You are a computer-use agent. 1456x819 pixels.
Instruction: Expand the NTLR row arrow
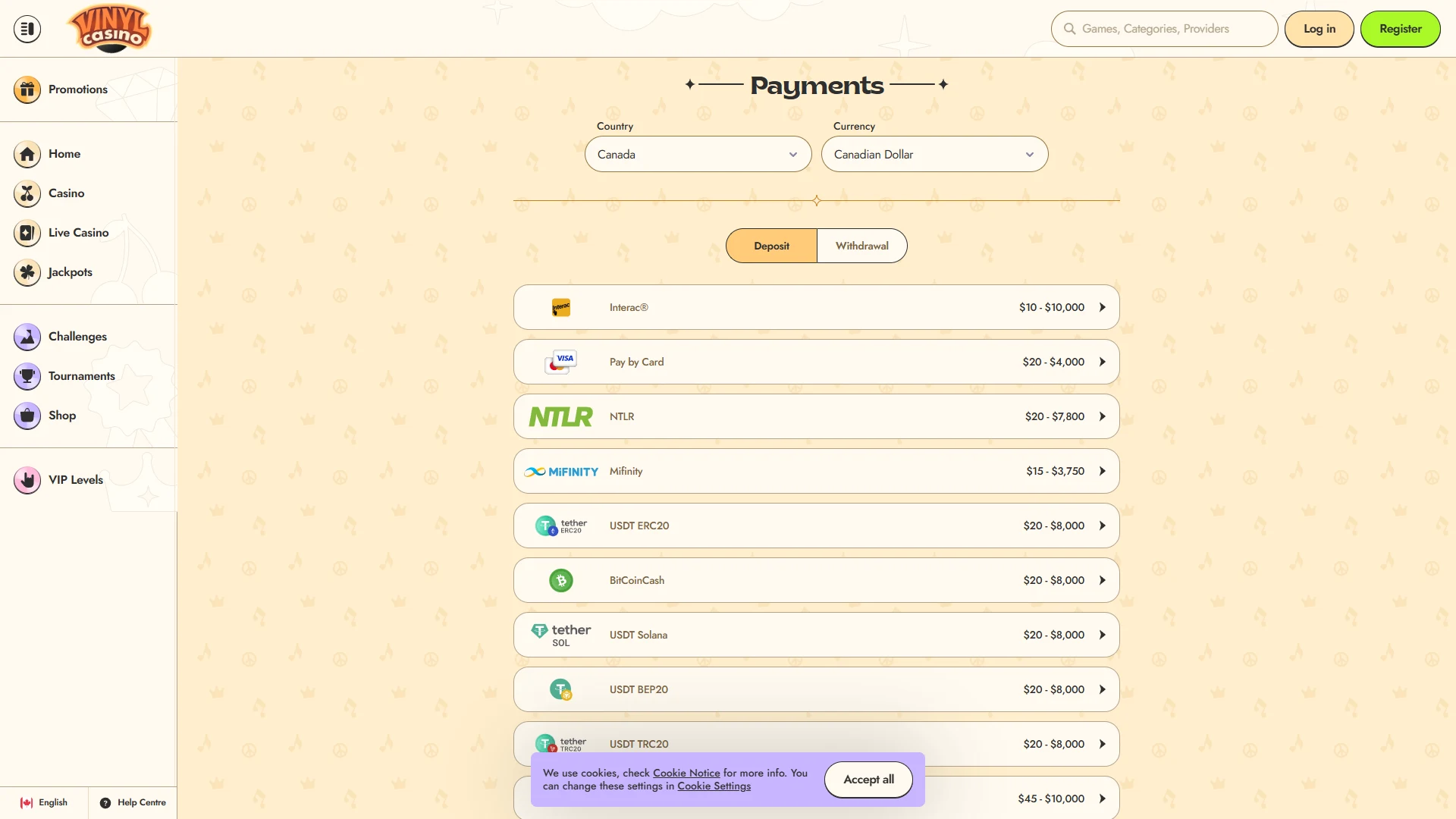[1103, 416]
